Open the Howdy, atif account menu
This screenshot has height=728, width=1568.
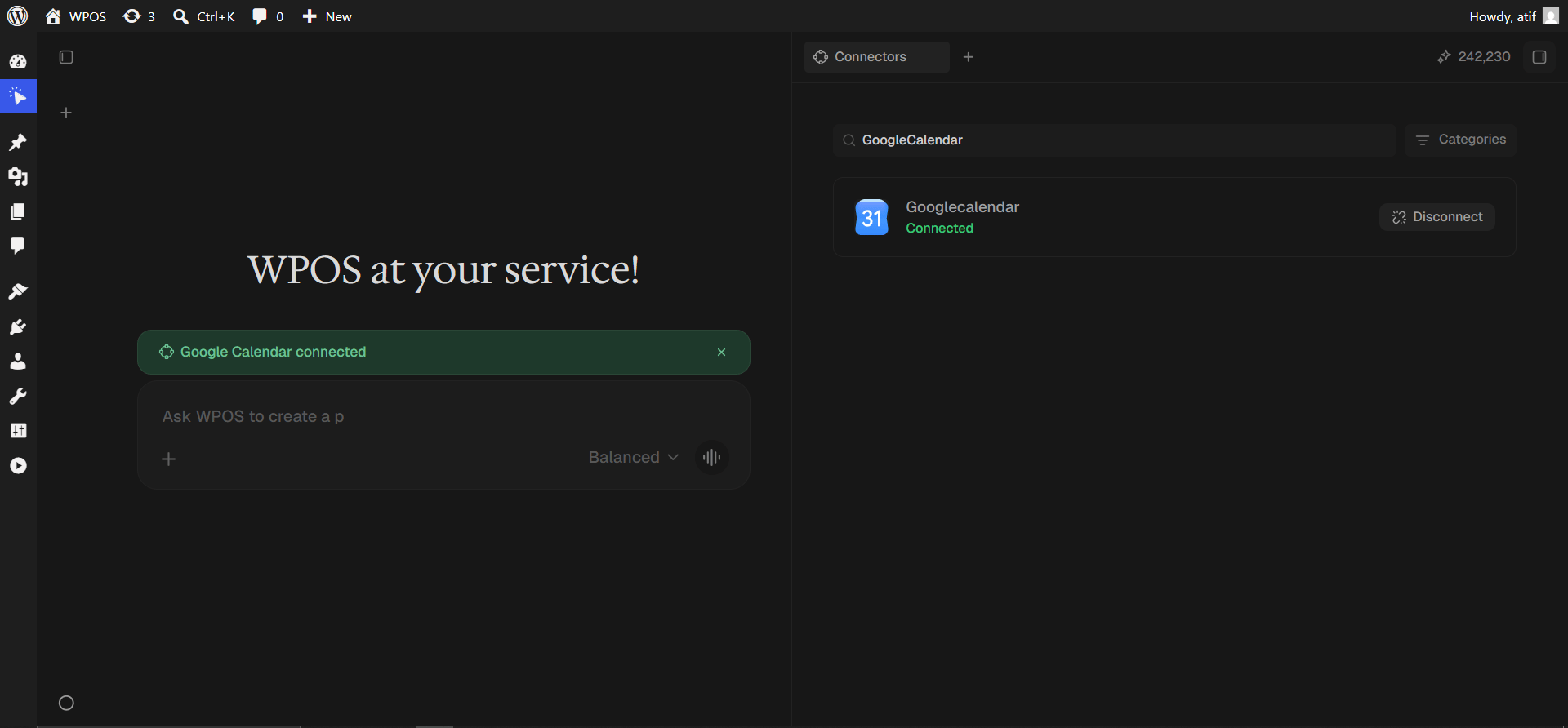click(1513, 16)
